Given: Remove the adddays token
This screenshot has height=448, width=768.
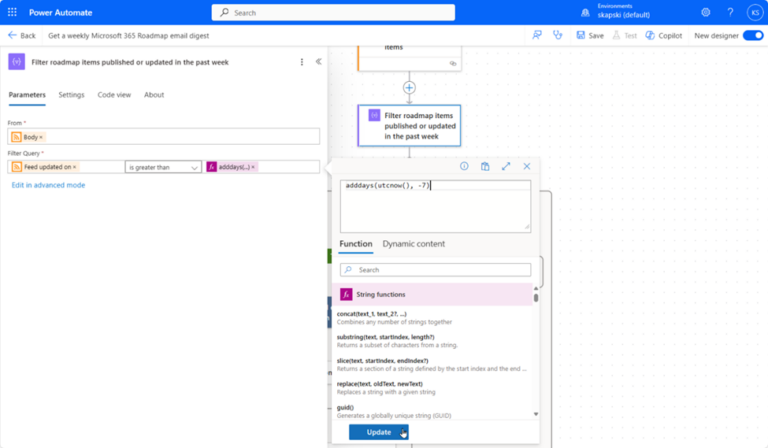Looking at the screenshot, I should [x=253, y=167].
